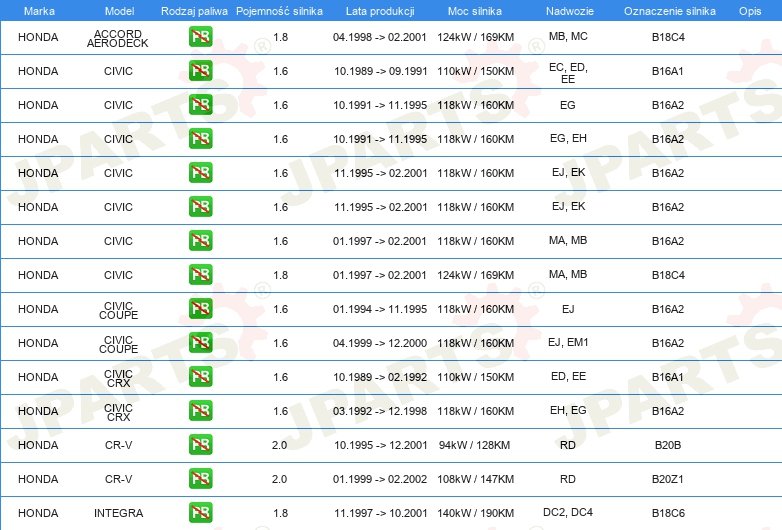Select the 10.1995 -> 12.2001 production years cell
Viewport: 782px width, 530px height.
[381, 445]
